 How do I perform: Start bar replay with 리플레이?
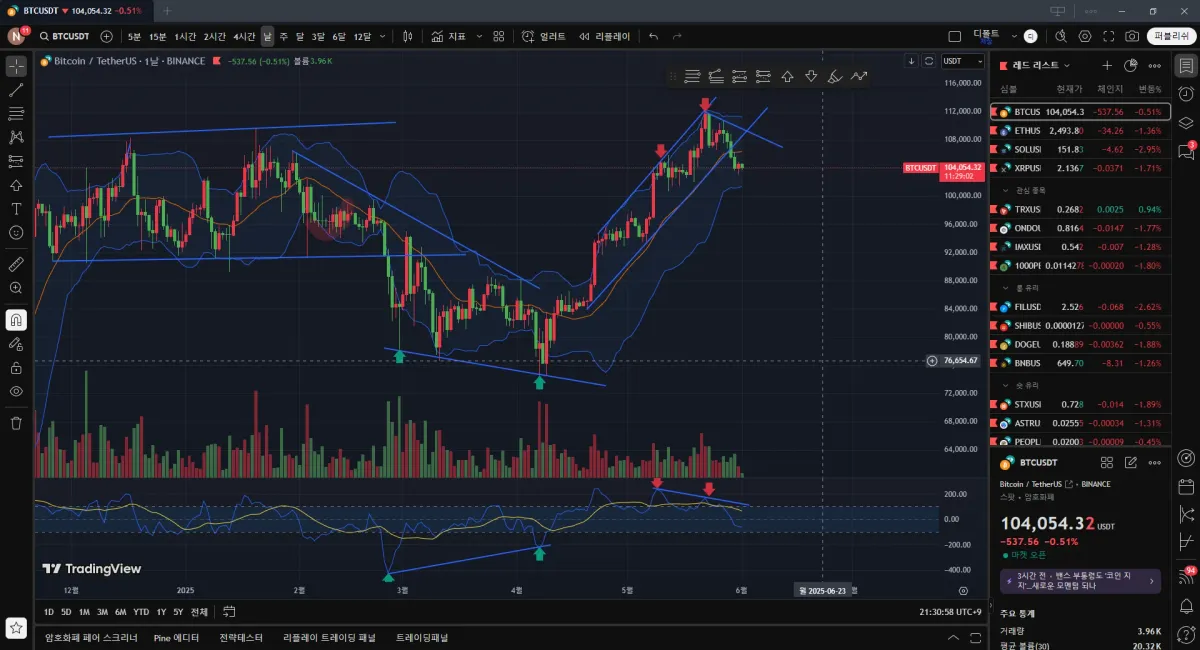pyautogui.click(x=605, y=36)
